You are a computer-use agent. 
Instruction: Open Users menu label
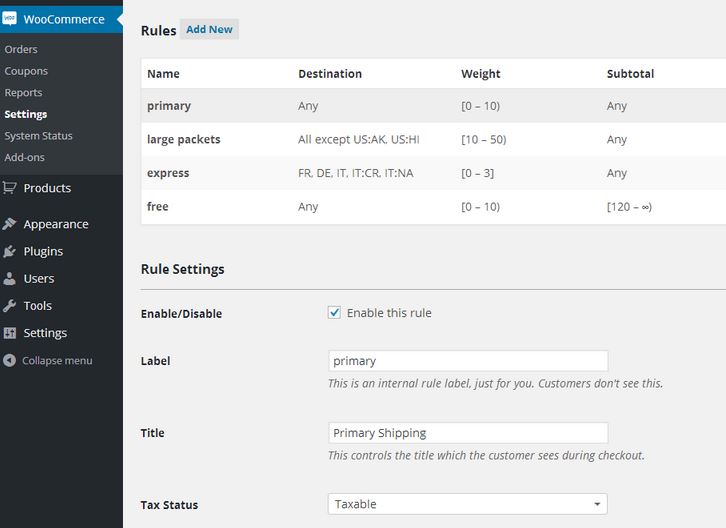39,278
